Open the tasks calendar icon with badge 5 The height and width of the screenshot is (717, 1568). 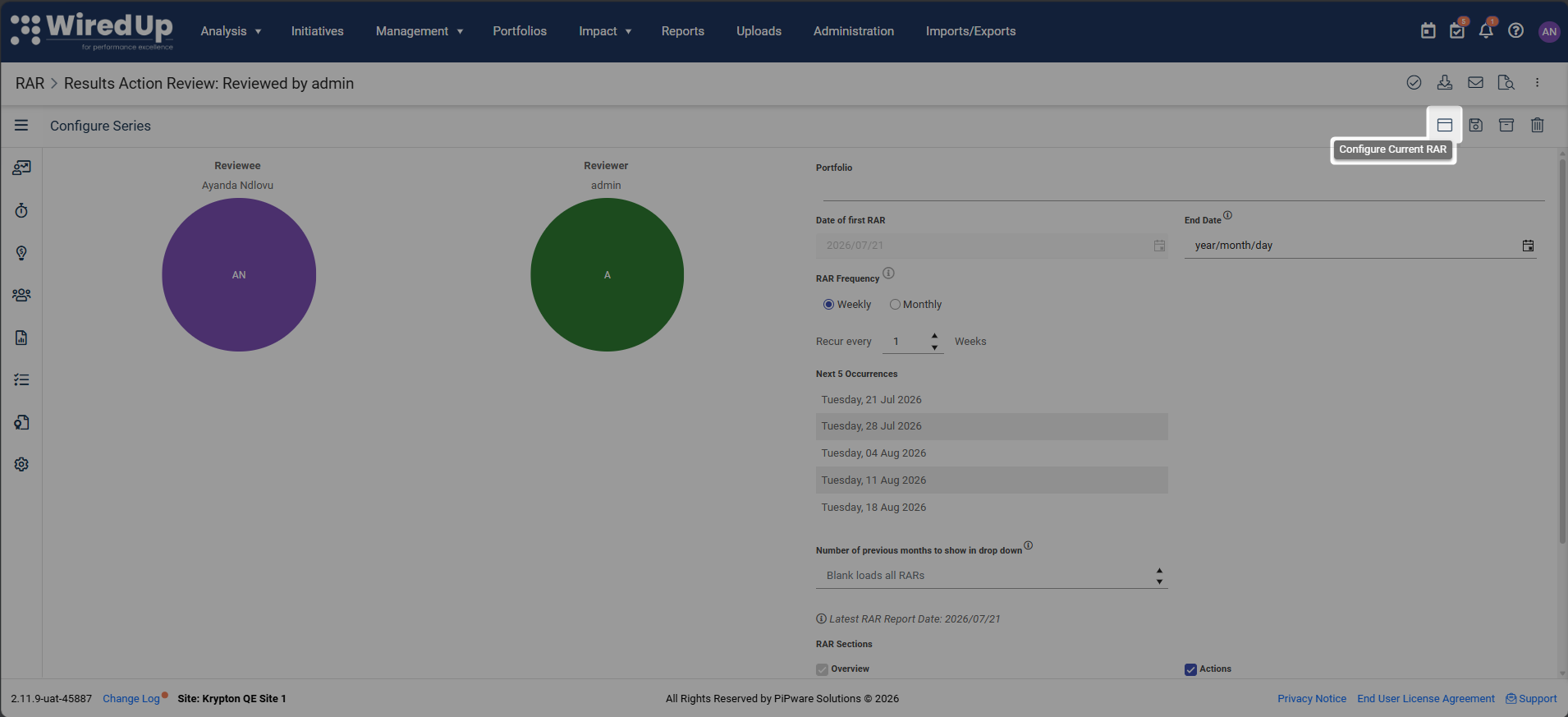(1457, 31)
